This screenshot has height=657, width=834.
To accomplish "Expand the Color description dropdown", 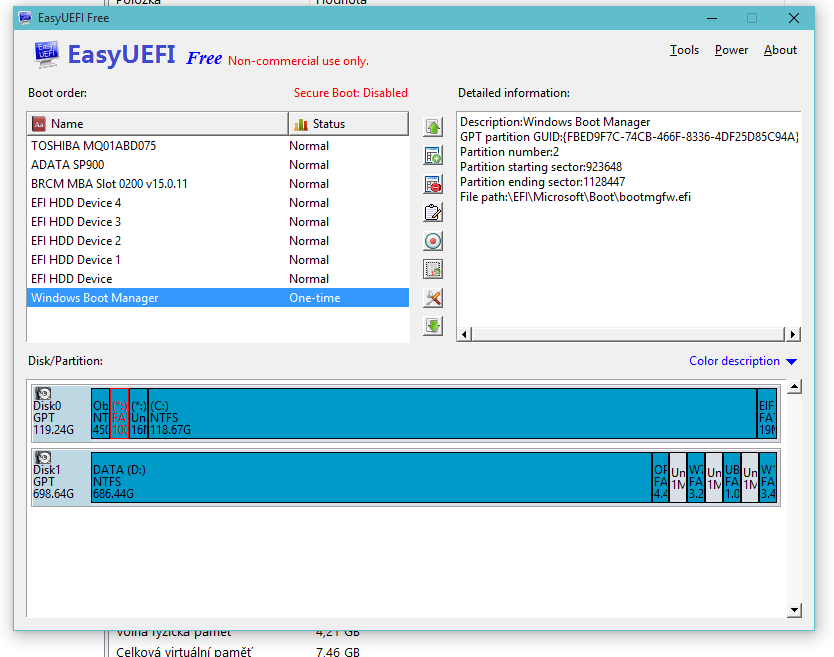I will 743,361.
